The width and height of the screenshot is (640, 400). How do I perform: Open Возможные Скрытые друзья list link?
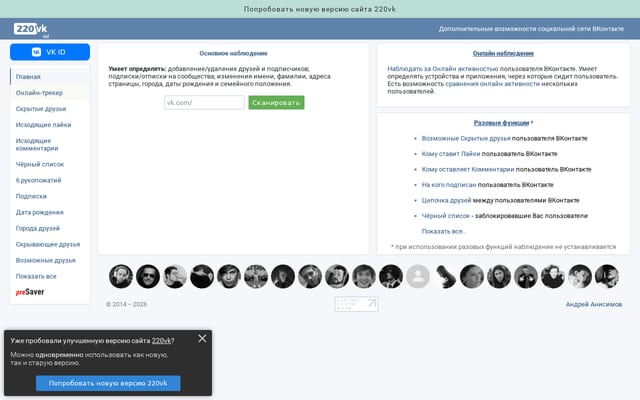[x=466, y=138]
